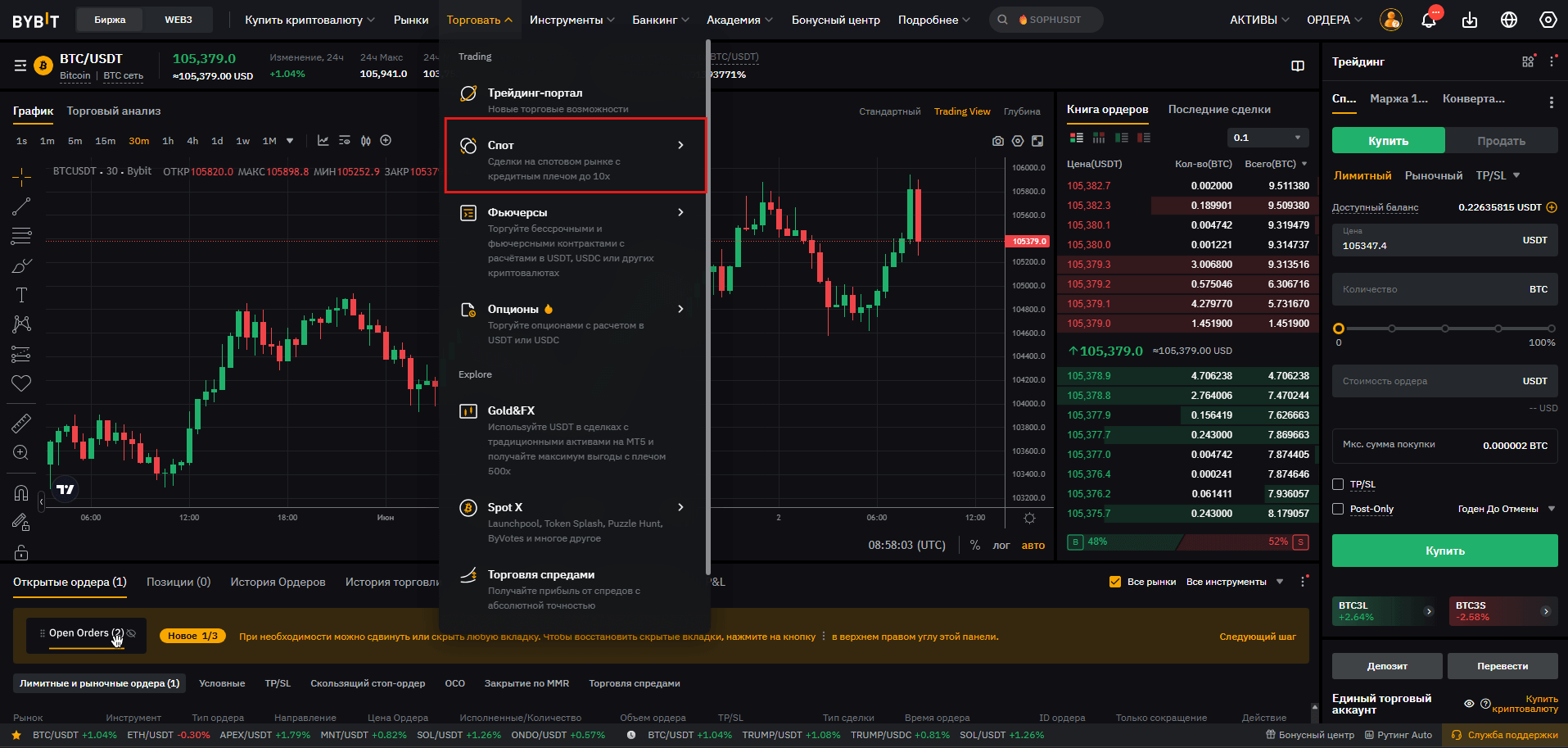Image resolution: width=1568 pixels, height=748 pixels.
Task: Switch to Последние сделки tab
Action: 1219,110
